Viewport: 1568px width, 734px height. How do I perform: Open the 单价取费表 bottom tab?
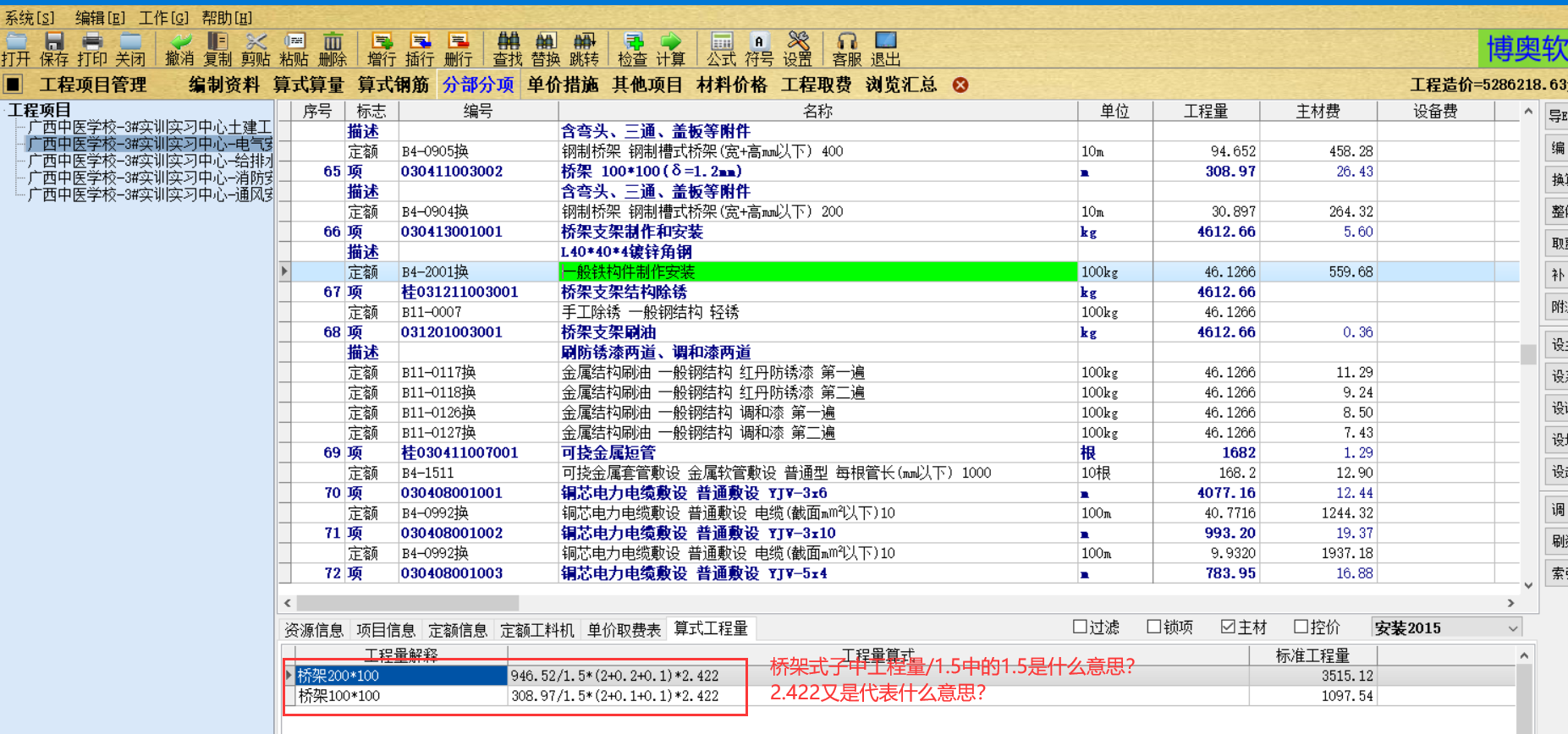(x=624, y=630)
